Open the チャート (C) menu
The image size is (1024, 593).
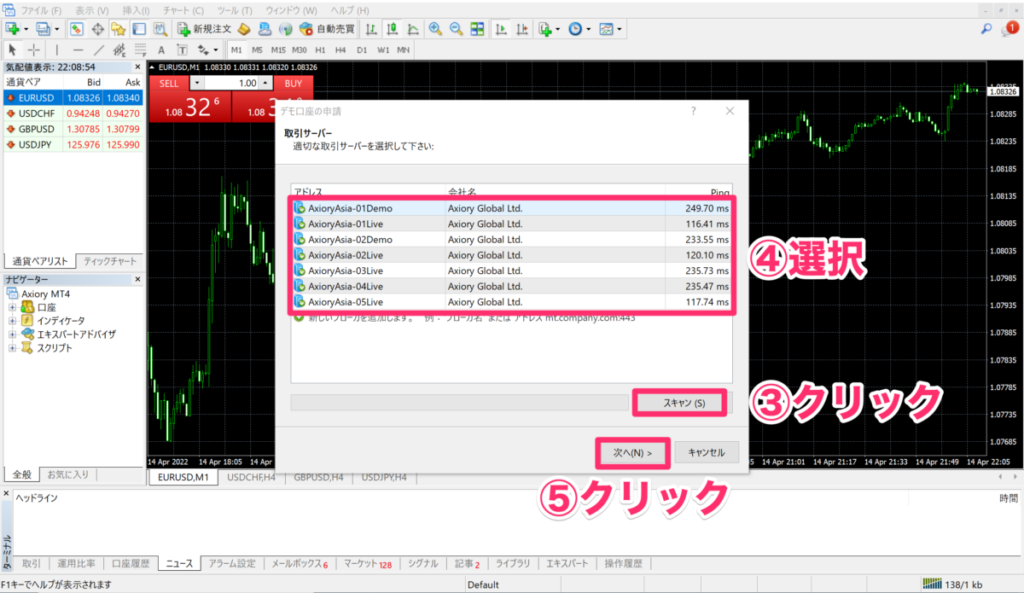click(184, 10)
